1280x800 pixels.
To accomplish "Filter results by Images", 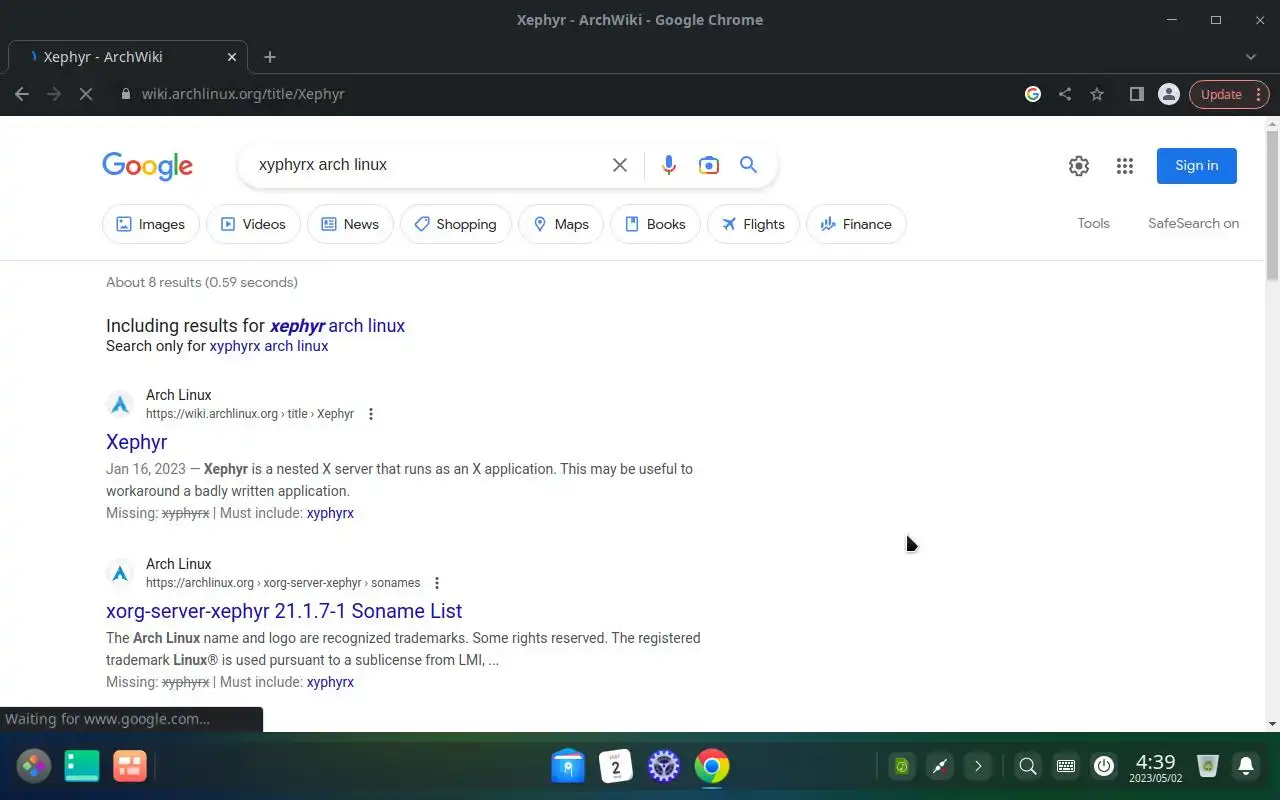I will (x=151, y=224).
